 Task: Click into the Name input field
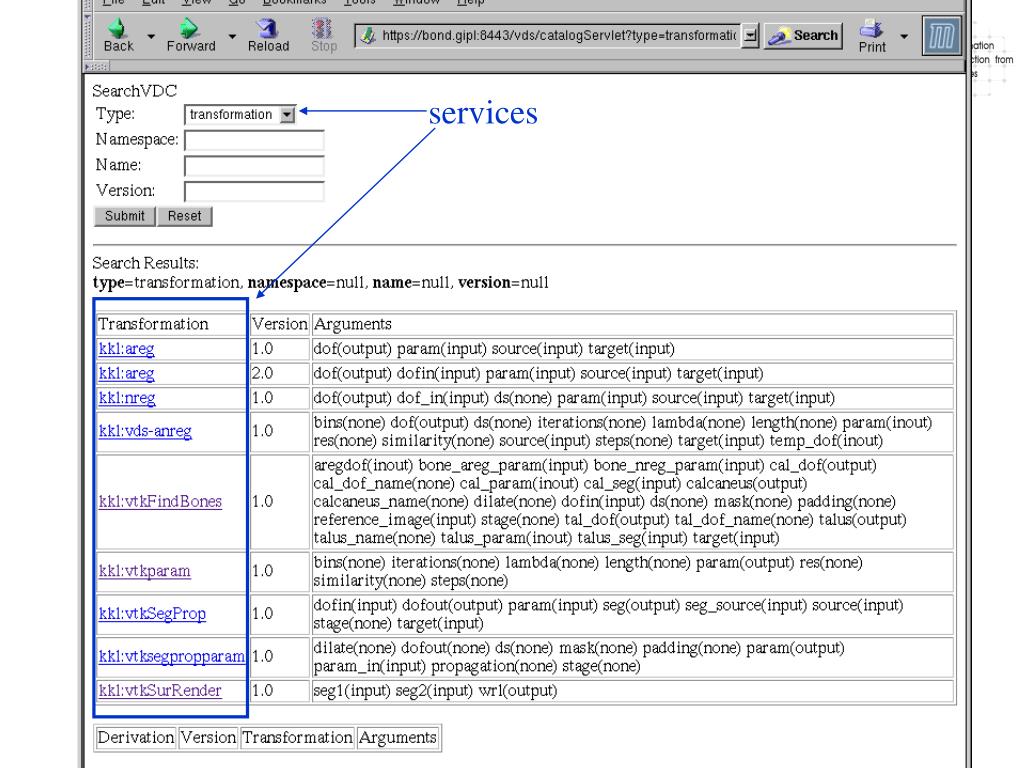254,166
